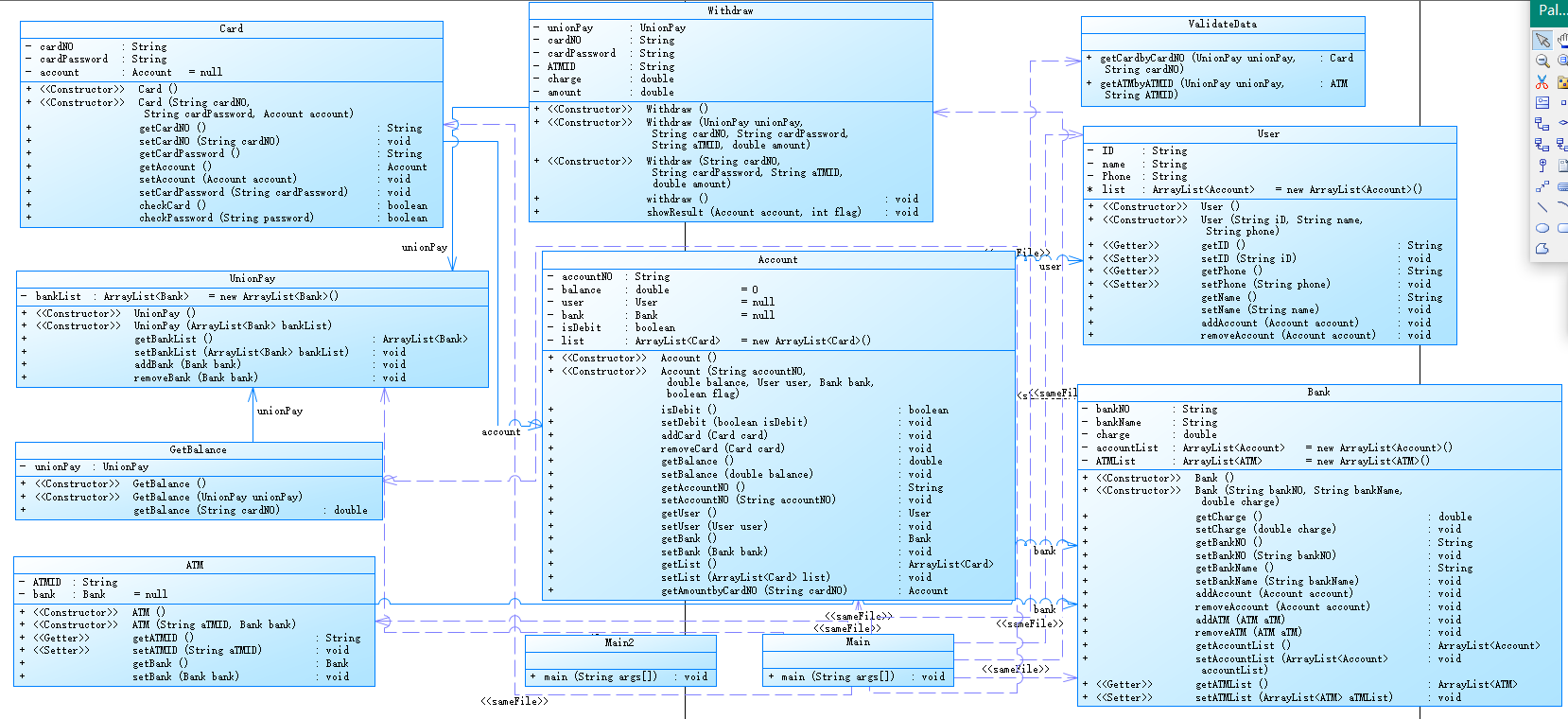Select the Bank class title
Image resolution: width=1568 pixels, height=719 pixels.
(x=1319, y=393)
